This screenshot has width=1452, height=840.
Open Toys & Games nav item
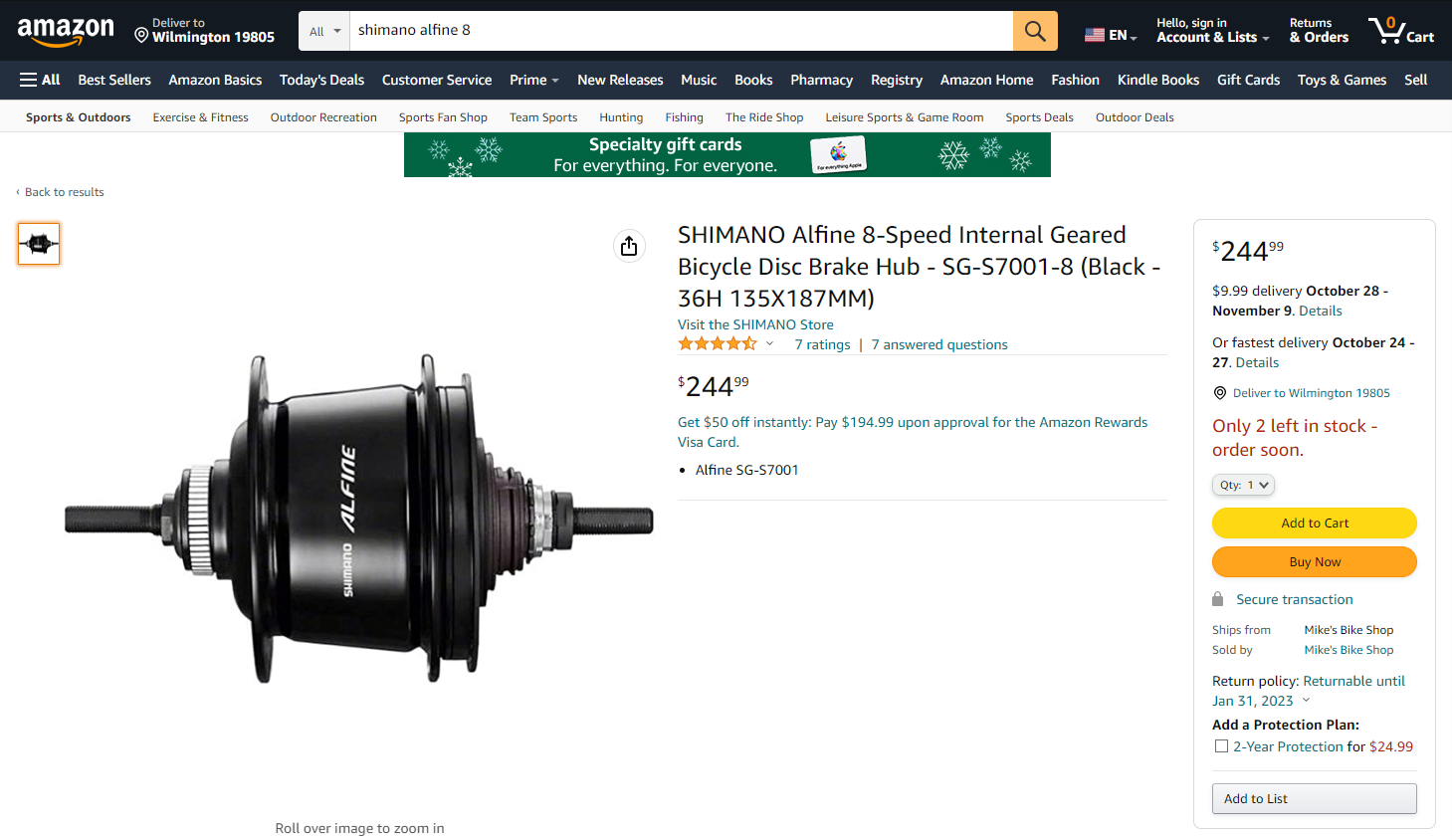1342,80
